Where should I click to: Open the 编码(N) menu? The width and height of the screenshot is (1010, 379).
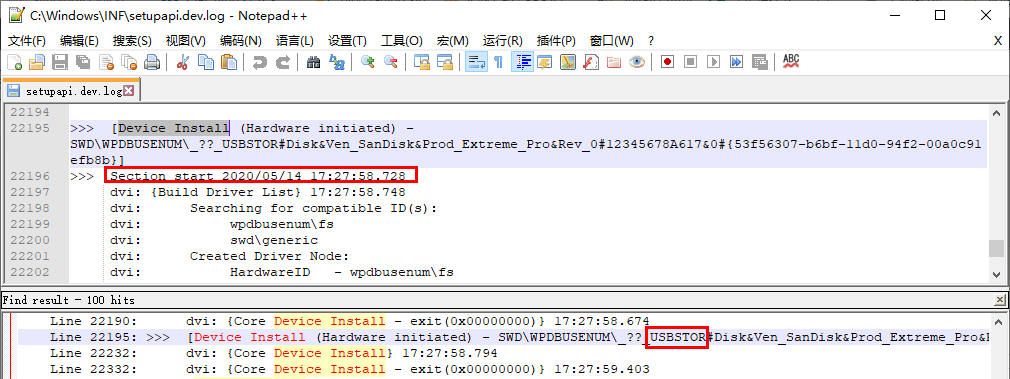point(240,41)
